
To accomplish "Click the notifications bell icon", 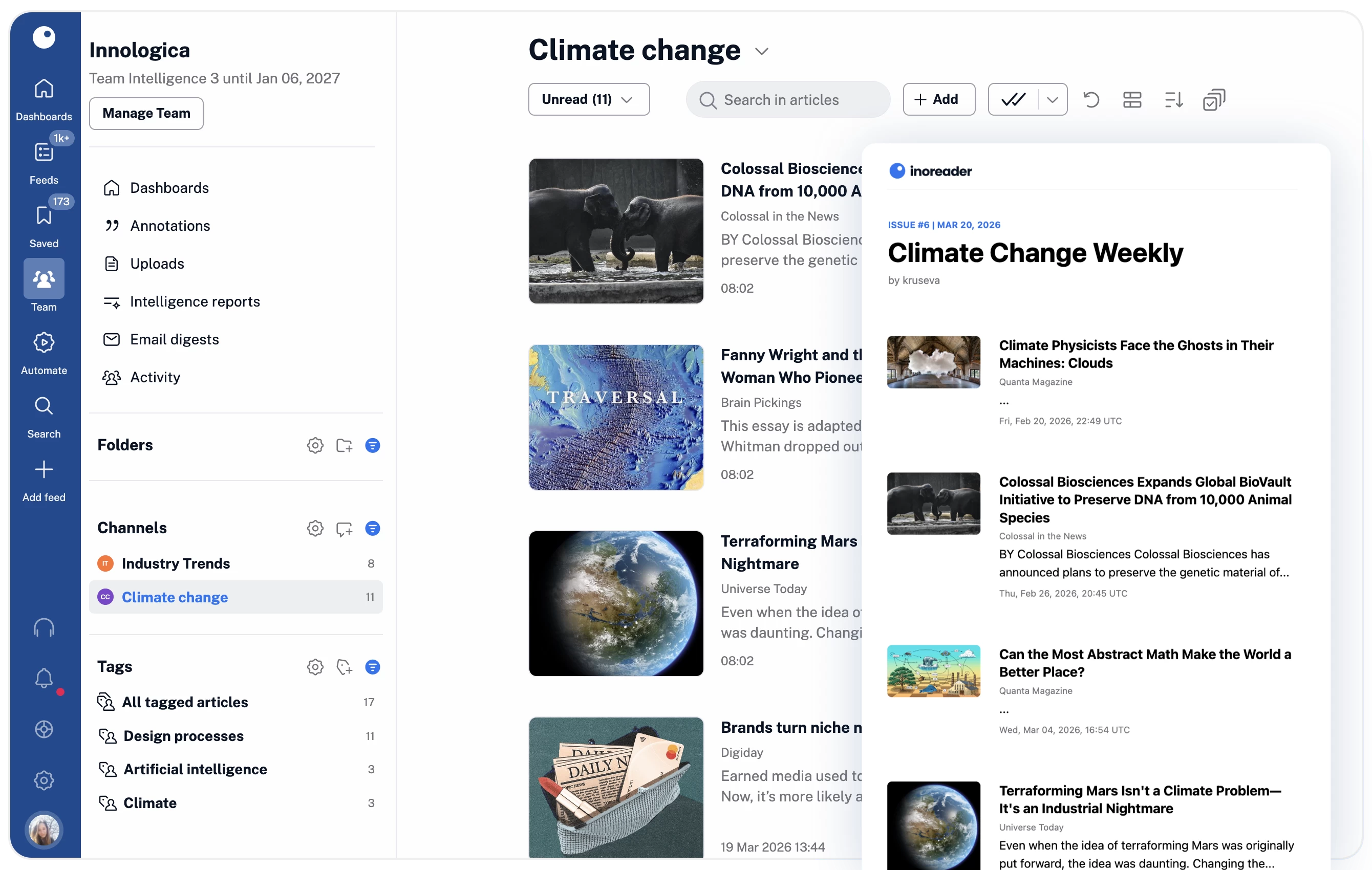I will [44, 678].
